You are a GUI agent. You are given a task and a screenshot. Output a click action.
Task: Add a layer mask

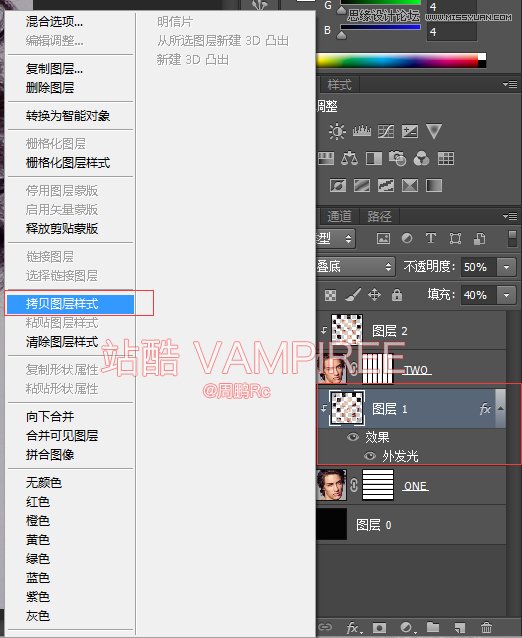pyautogui.click(x=379, y=627)
